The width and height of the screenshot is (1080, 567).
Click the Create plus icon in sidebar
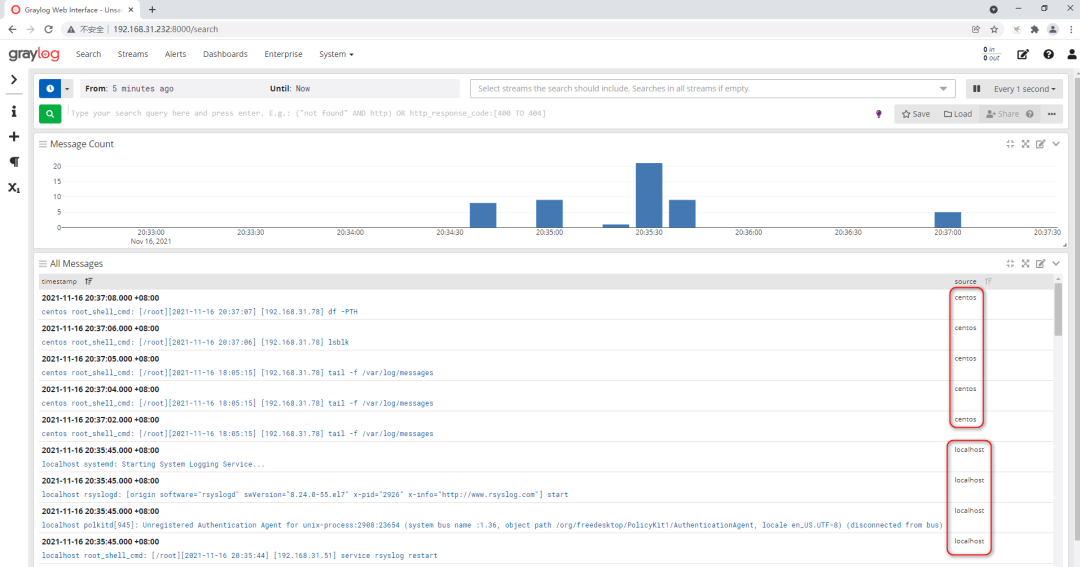click(x=14, y=136)
